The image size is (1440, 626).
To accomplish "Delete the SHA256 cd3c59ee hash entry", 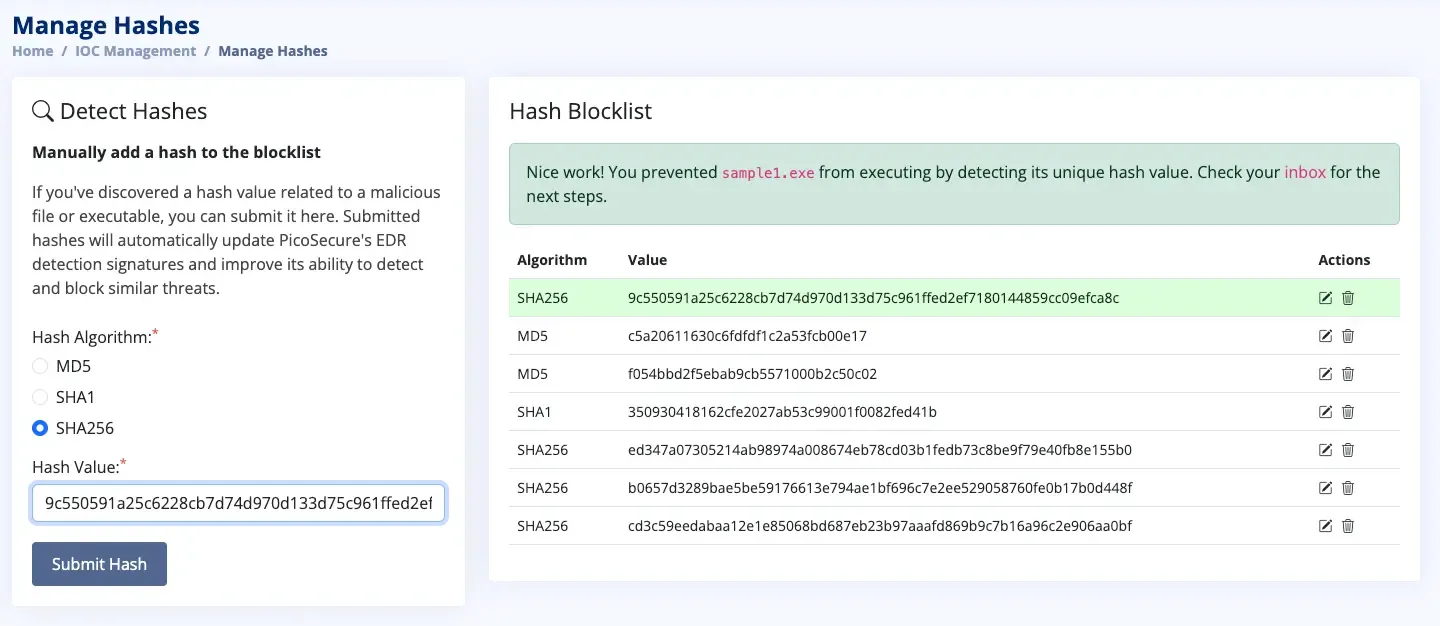I will point(1348,526).
